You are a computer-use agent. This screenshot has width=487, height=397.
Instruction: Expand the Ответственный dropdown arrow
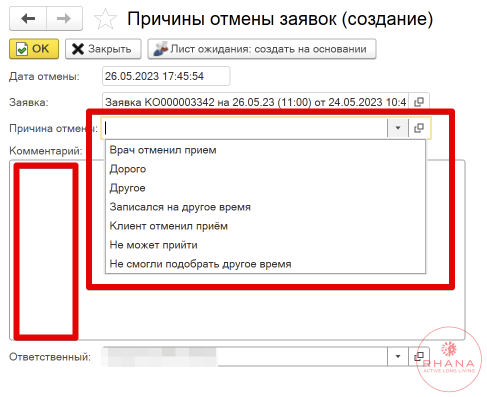coord(398,357)
